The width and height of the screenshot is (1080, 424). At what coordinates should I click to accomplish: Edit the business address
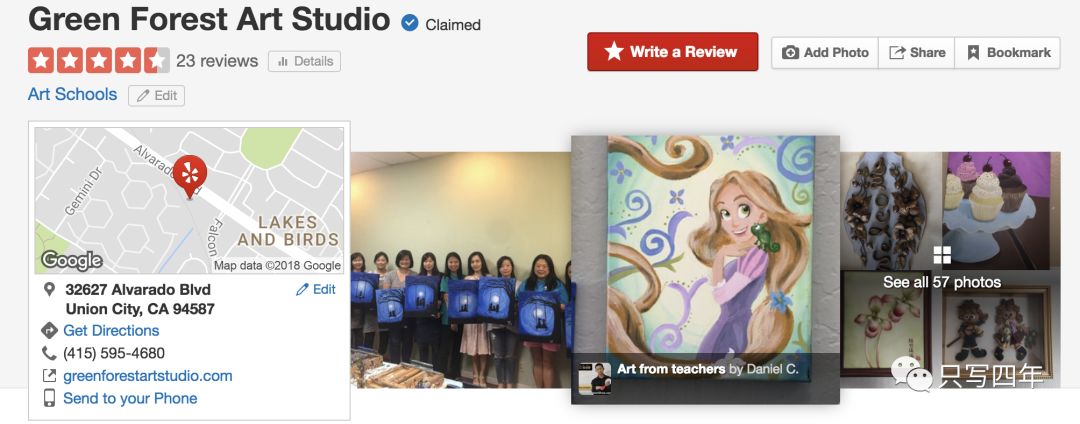point(315,289)
